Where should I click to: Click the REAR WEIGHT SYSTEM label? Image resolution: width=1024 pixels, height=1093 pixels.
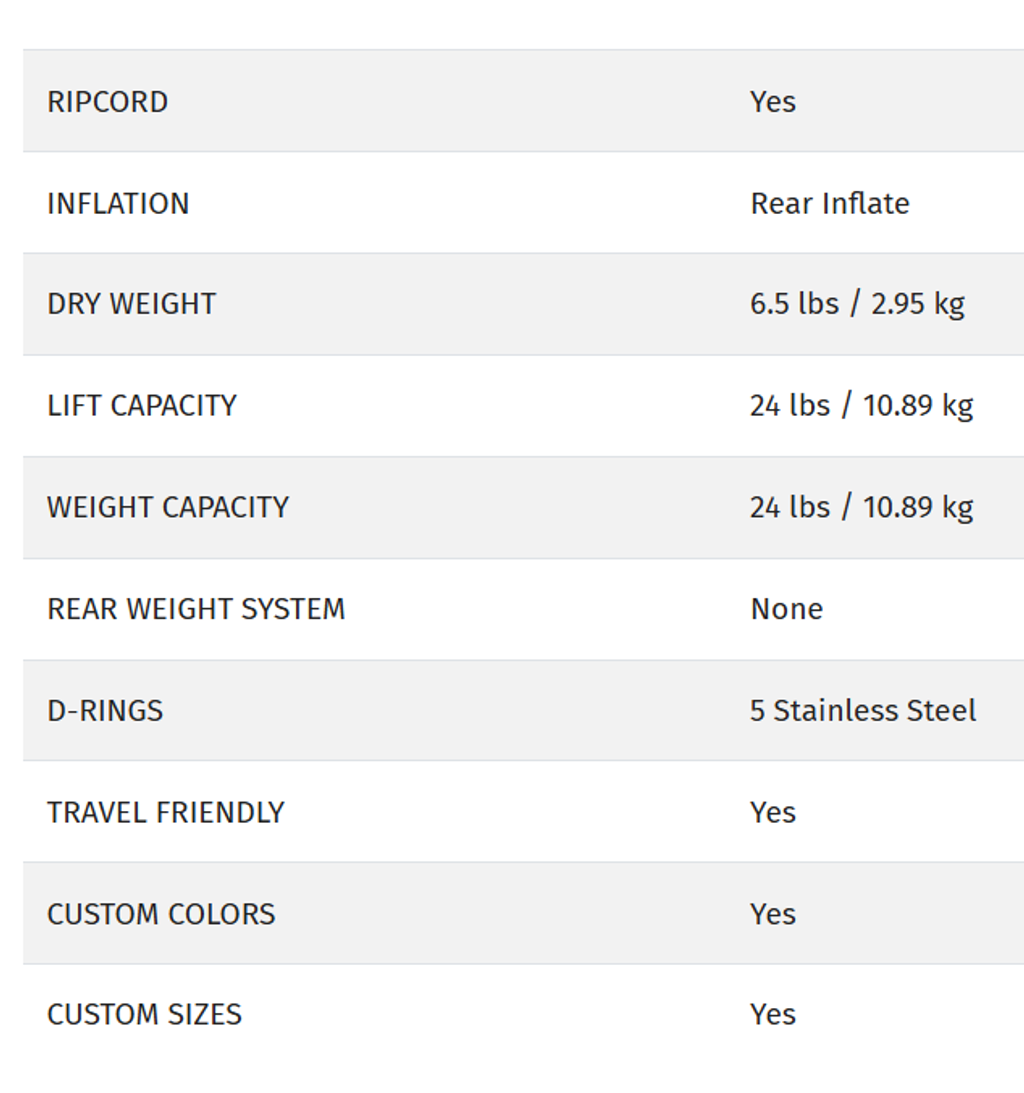pyautogui.click(x=196, y=609)
